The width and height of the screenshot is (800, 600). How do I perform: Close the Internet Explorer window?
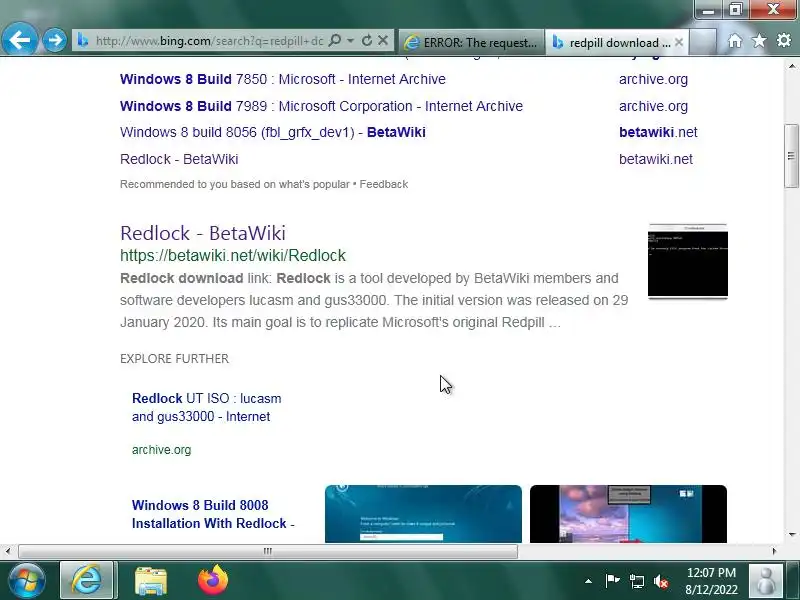click(773, 10)
